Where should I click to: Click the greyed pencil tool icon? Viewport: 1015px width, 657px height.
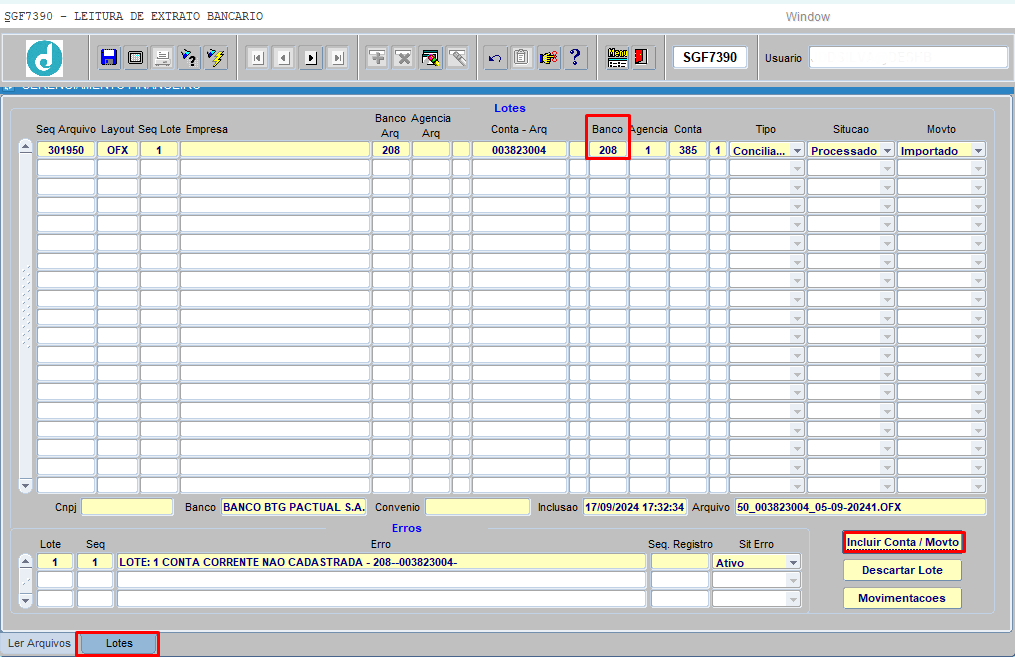(x=457, y=58)
